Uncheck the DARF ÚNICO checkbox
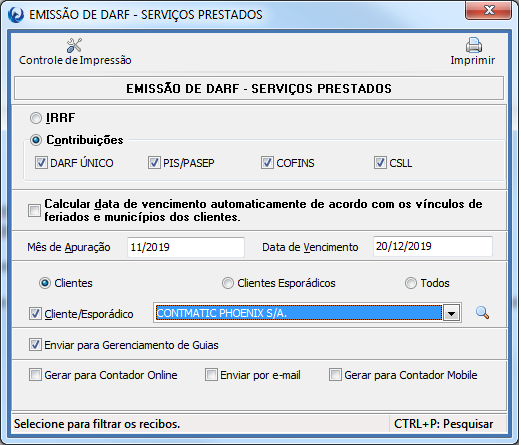The image size is (521, 445). [41, 163]
